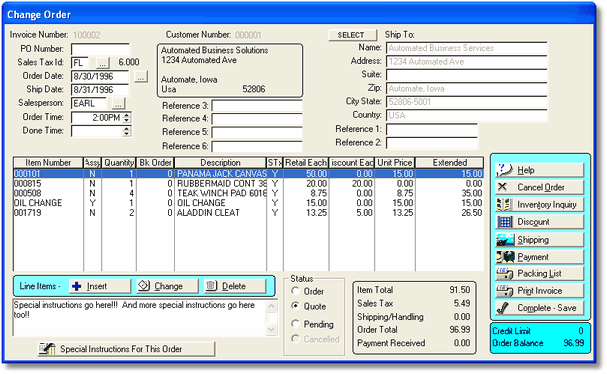Click the Description column header
Viewport: 607px width, 374px height.
click(x=220, y=163)
